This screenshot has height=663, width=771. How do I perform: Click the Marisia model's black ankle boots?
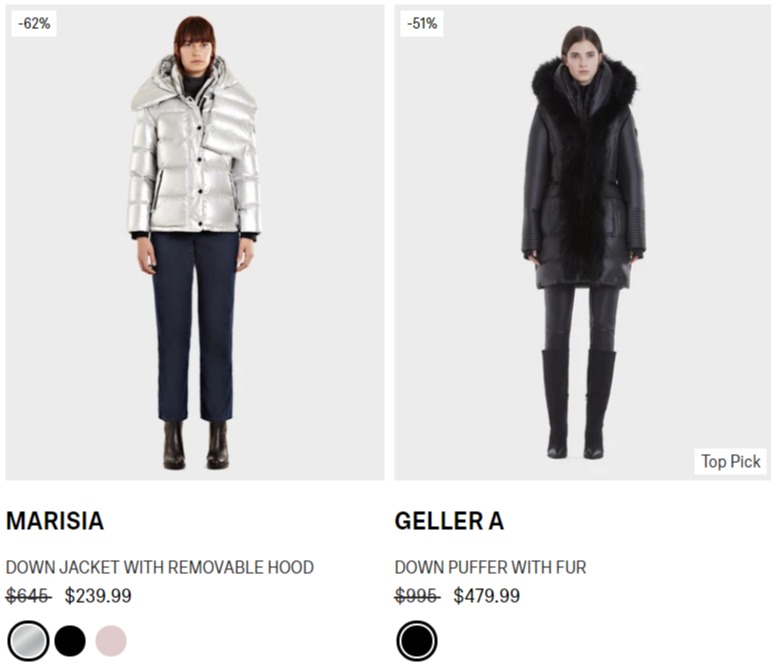(x=196, y=445)
